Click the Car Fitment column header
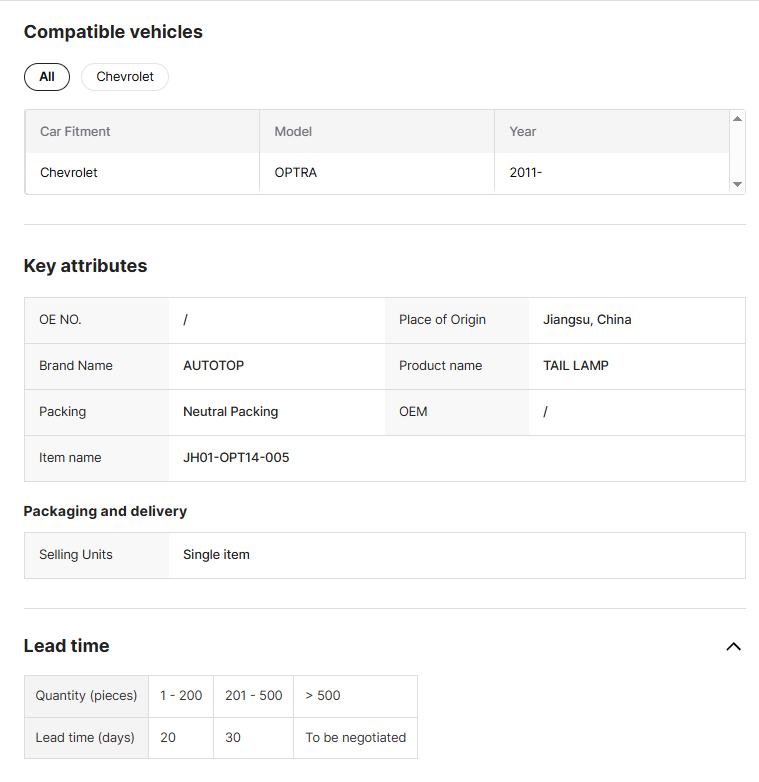Viewport: 759px width, 782px height. click(x=75, y=131)
